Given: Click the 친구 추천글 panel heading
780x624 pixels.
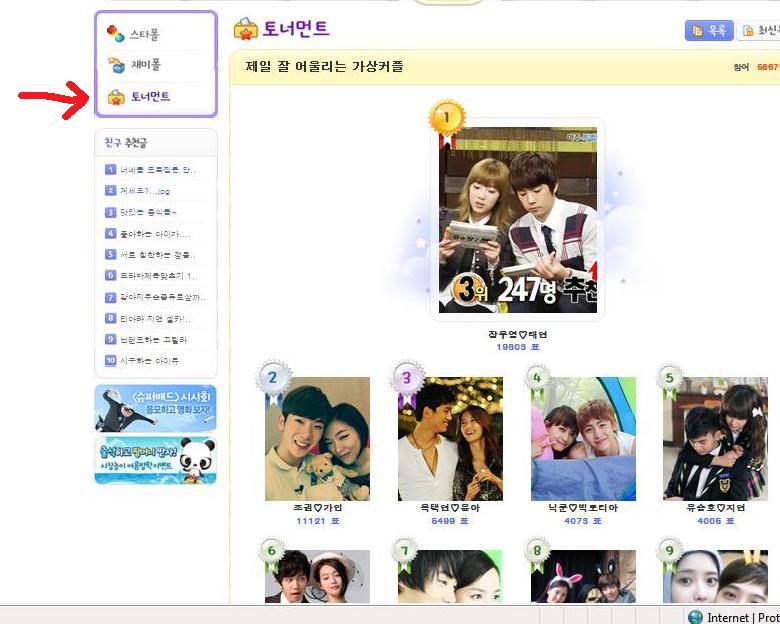Looking at the screenshot, I should [x=126, y=143].
